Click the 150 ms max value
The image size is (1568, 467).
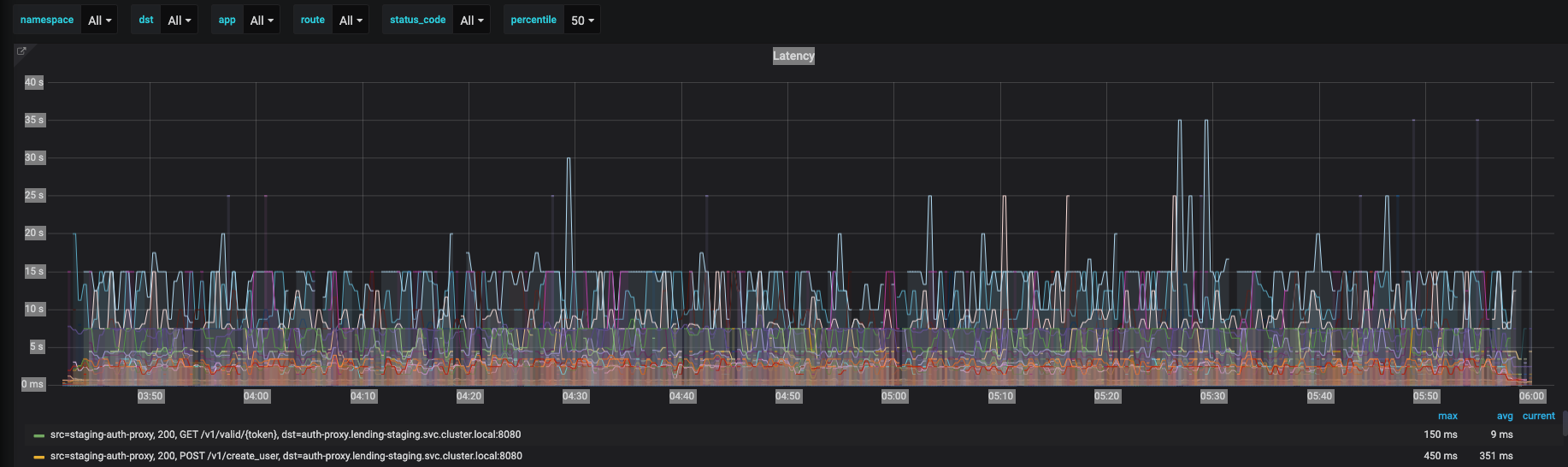tap(1441, 434)
